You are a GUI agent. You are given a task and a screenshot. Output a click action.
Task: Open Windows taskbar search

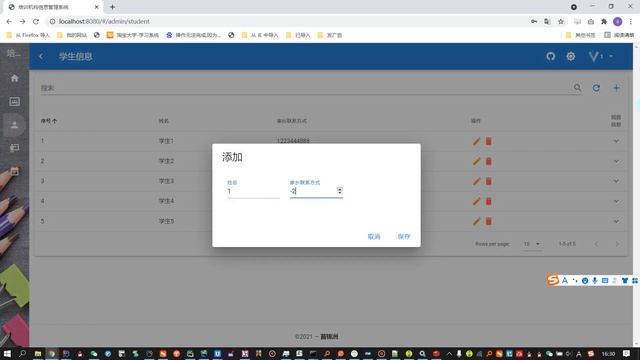pyautogui.click(x=22, y=353)
